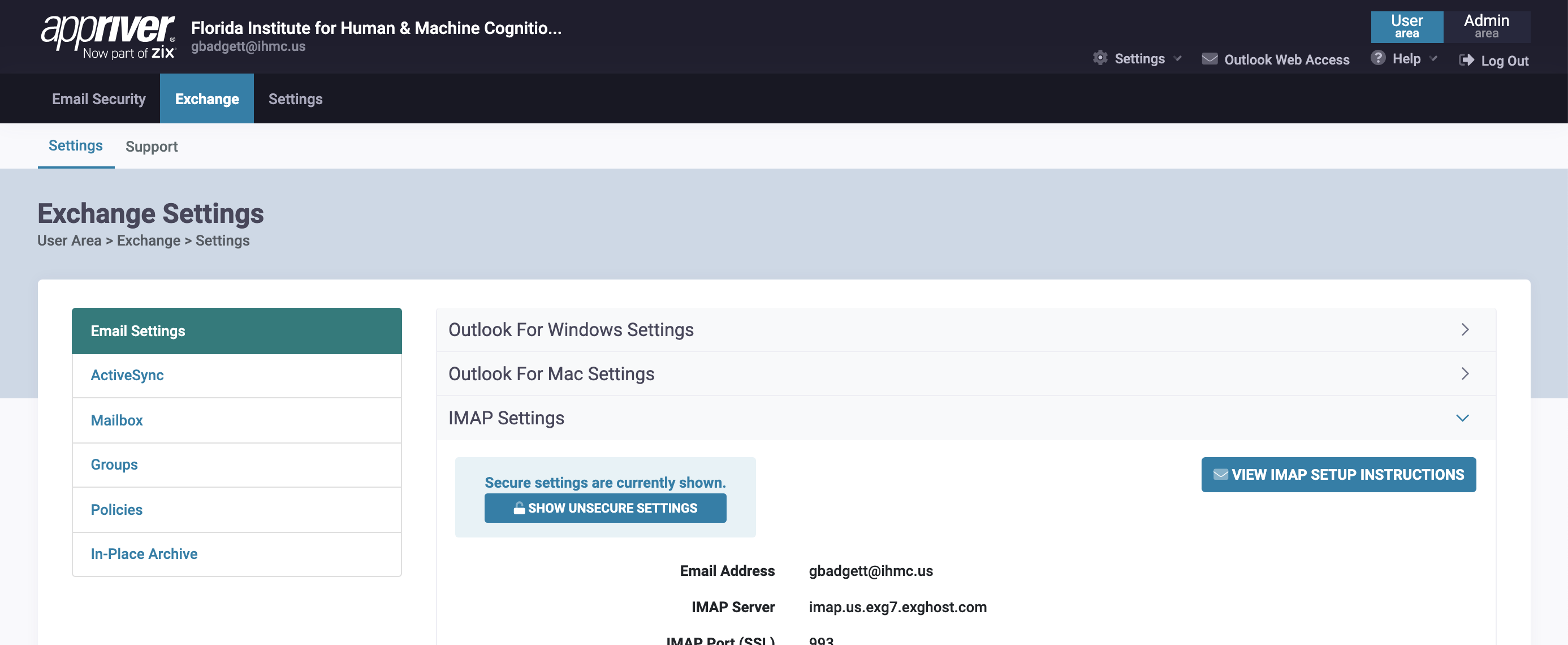Open In-Place Archive in sidebar
Image resolution: width=1568 pixels, height=645 pixels.
coord(237,554)
